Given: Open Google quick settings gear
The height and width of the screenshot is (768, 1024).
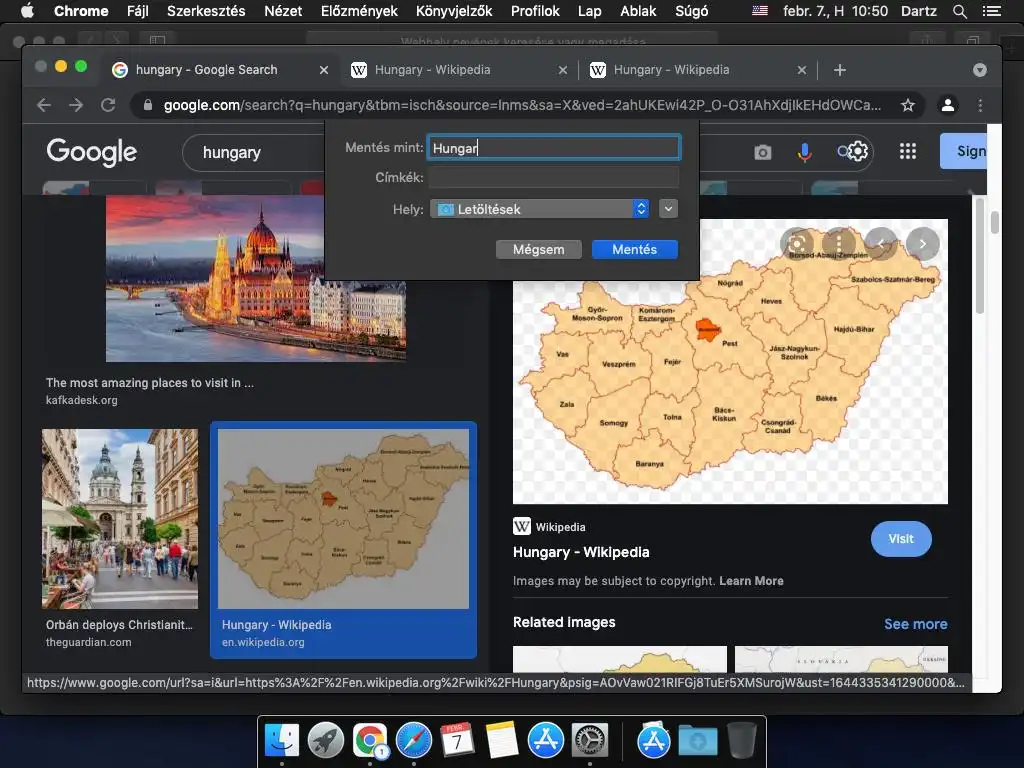Looking at the screenshot, I should [857, 152].
